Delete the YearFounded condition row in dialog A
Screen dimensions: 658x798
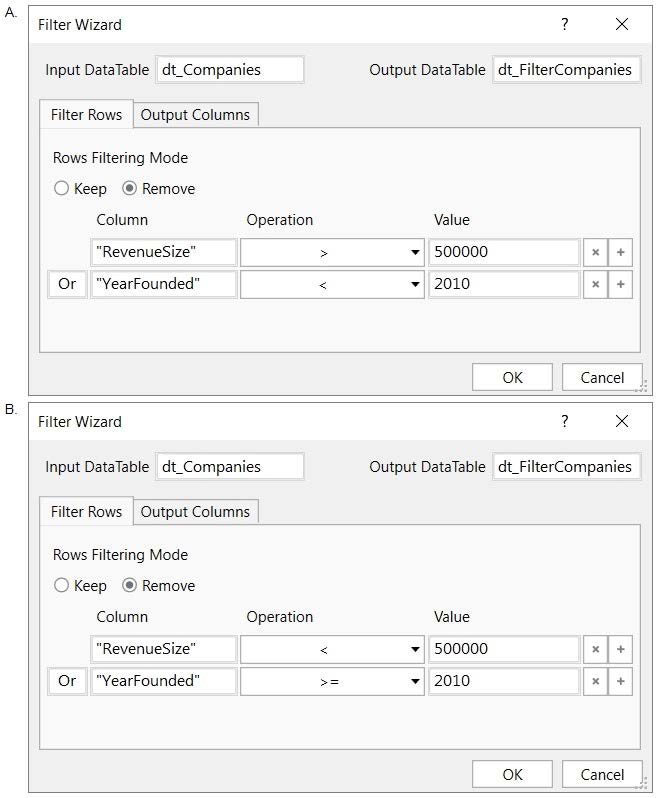(x=595, y=284)
